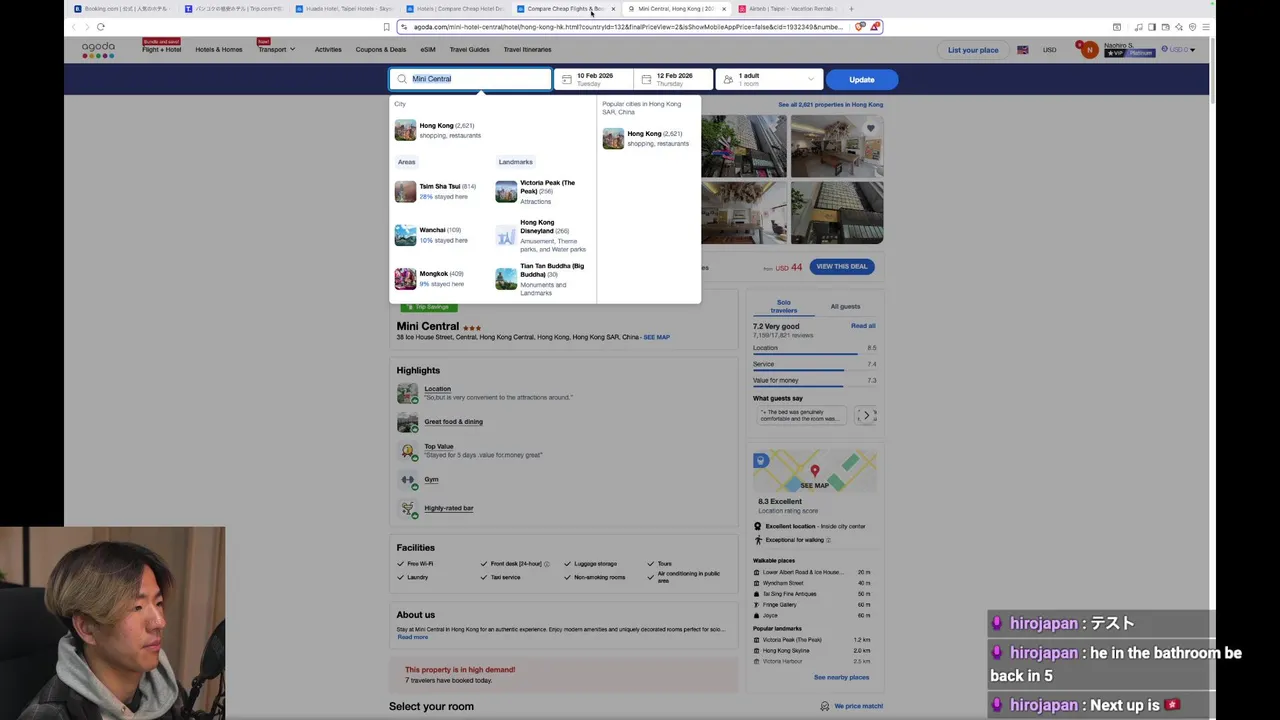Close the Compare Cheap Flights tab
The height and width of the screenshot is (720, 1280).
click(613, 9)
